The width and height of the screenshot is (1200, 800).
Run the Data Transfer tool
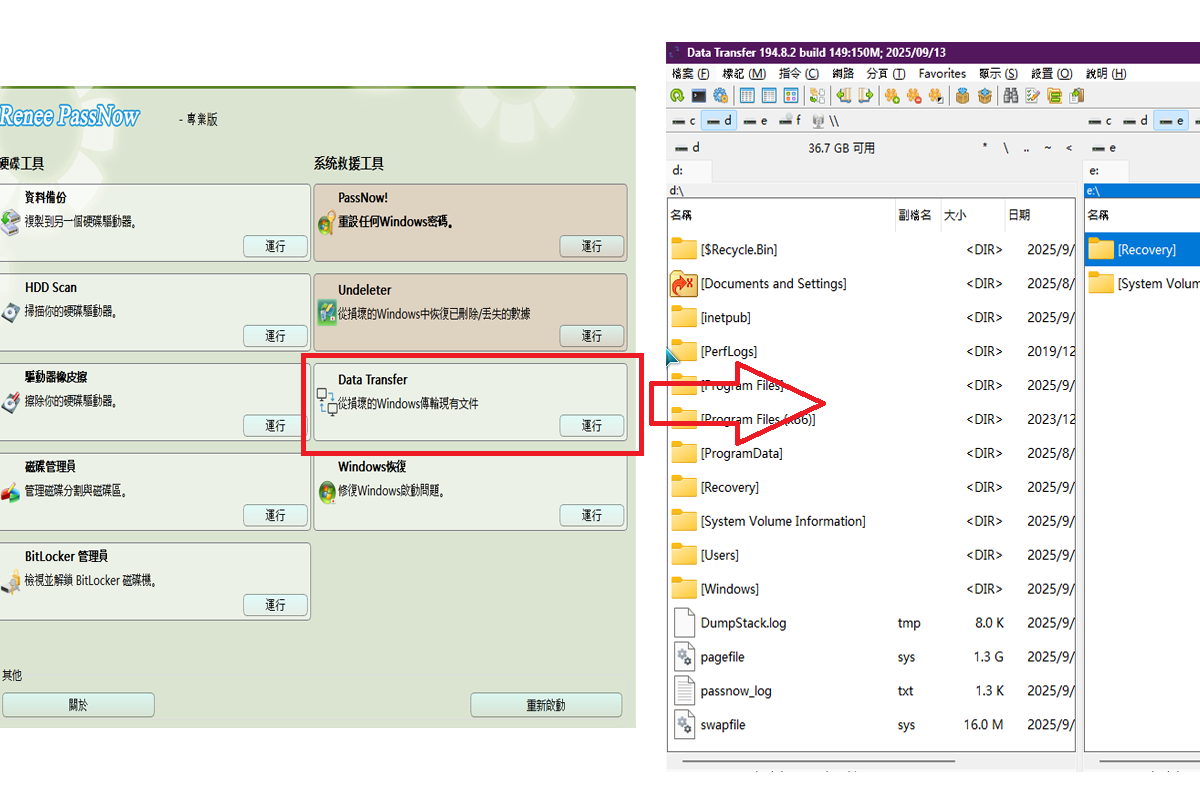592,425
